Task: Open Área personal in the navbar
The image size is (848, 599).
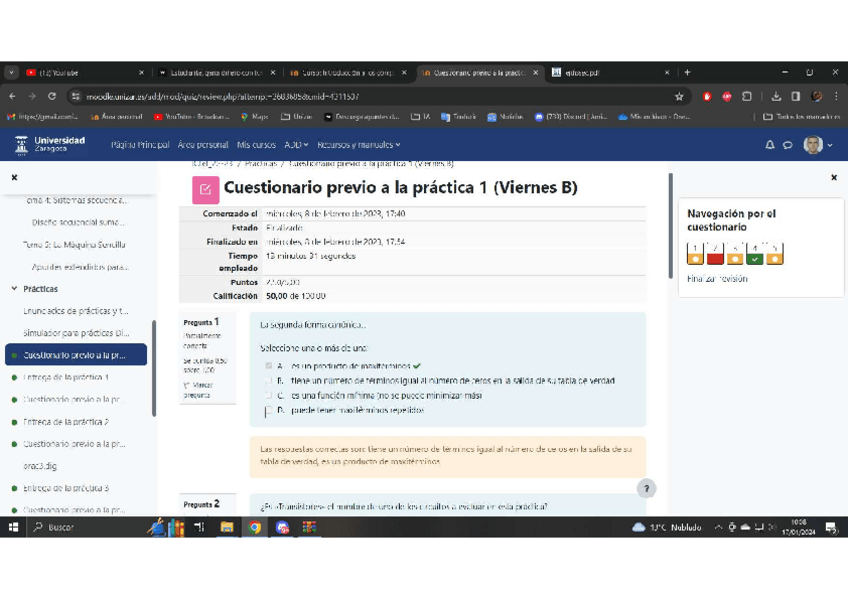Action: (x=203, y=145)
